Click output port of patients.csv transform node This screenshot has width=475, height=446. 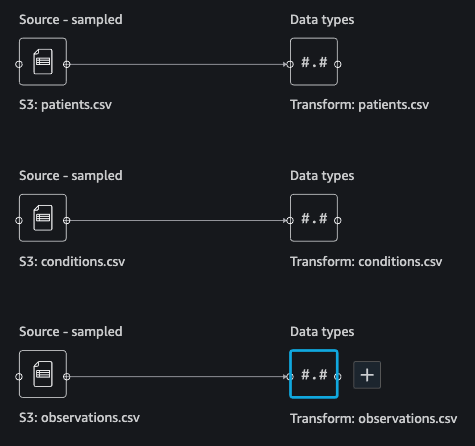tap(338, 64)
